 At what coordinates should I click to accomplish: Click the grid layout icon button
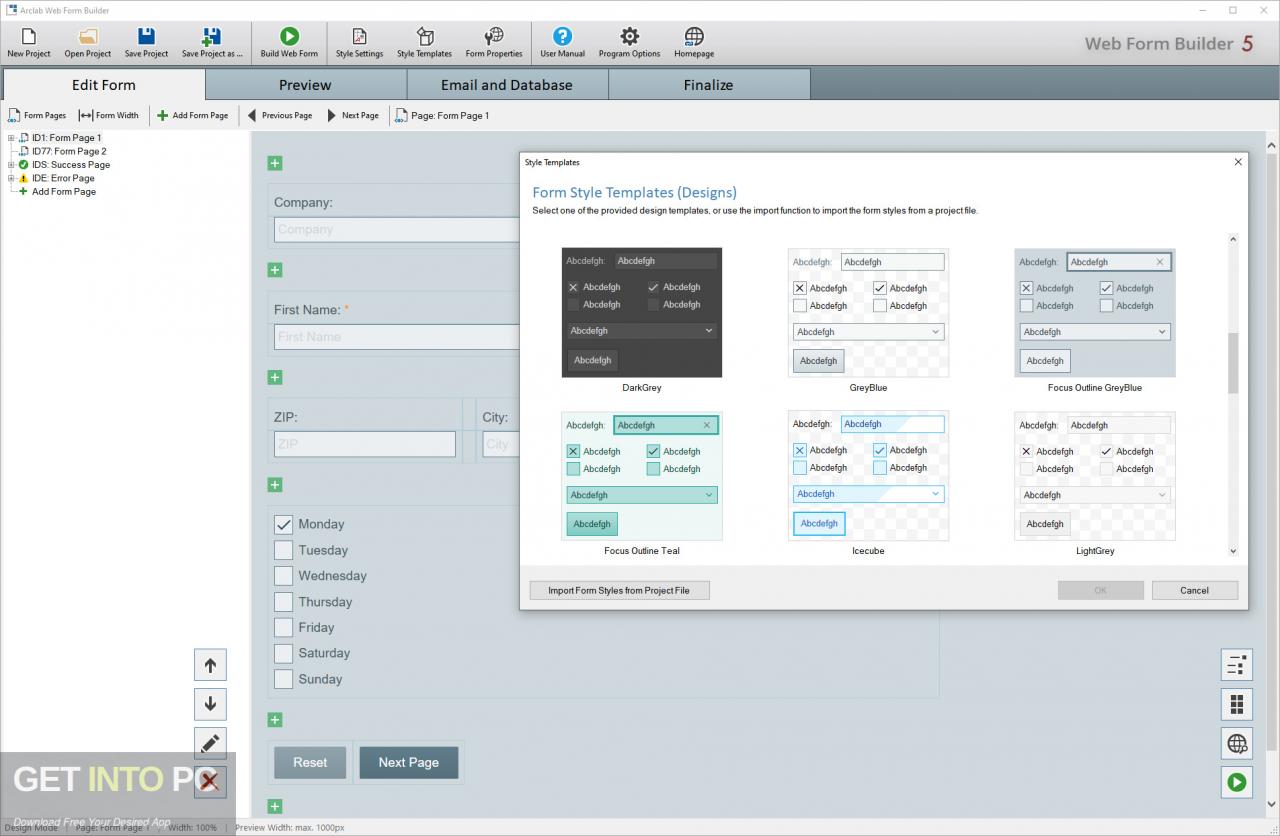[1237, 704]
